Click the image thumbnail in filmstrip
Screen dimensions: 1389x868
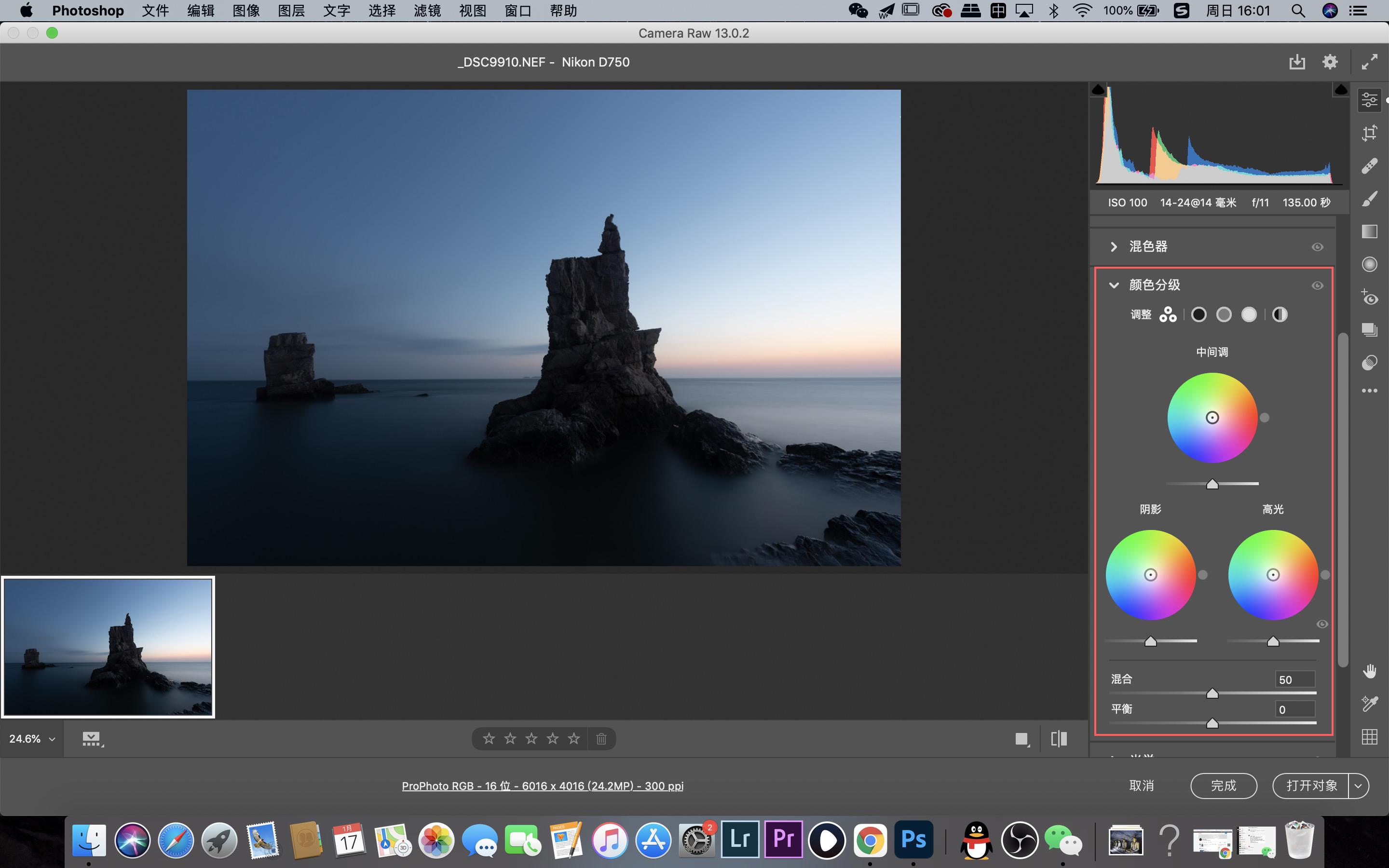(x=108, y=646)
